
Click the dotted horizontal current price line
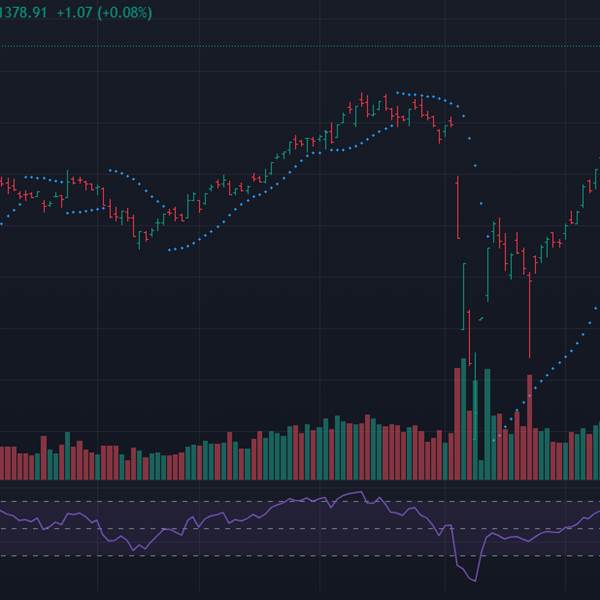pyautogui.click(x=300, y=46)
